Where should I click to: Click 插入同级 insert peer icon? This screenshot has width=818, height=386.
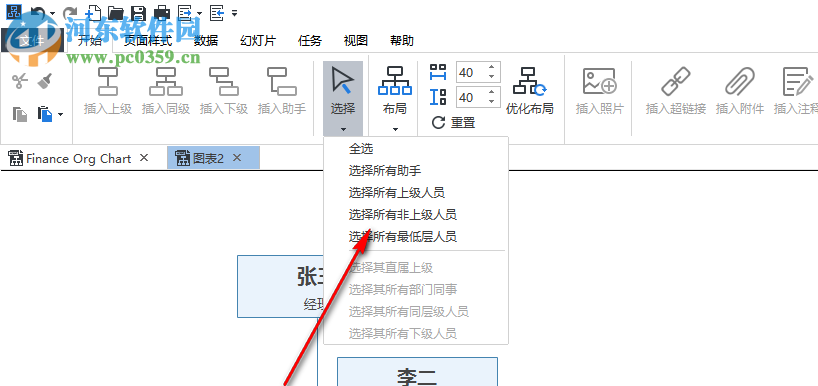point(166,81)
